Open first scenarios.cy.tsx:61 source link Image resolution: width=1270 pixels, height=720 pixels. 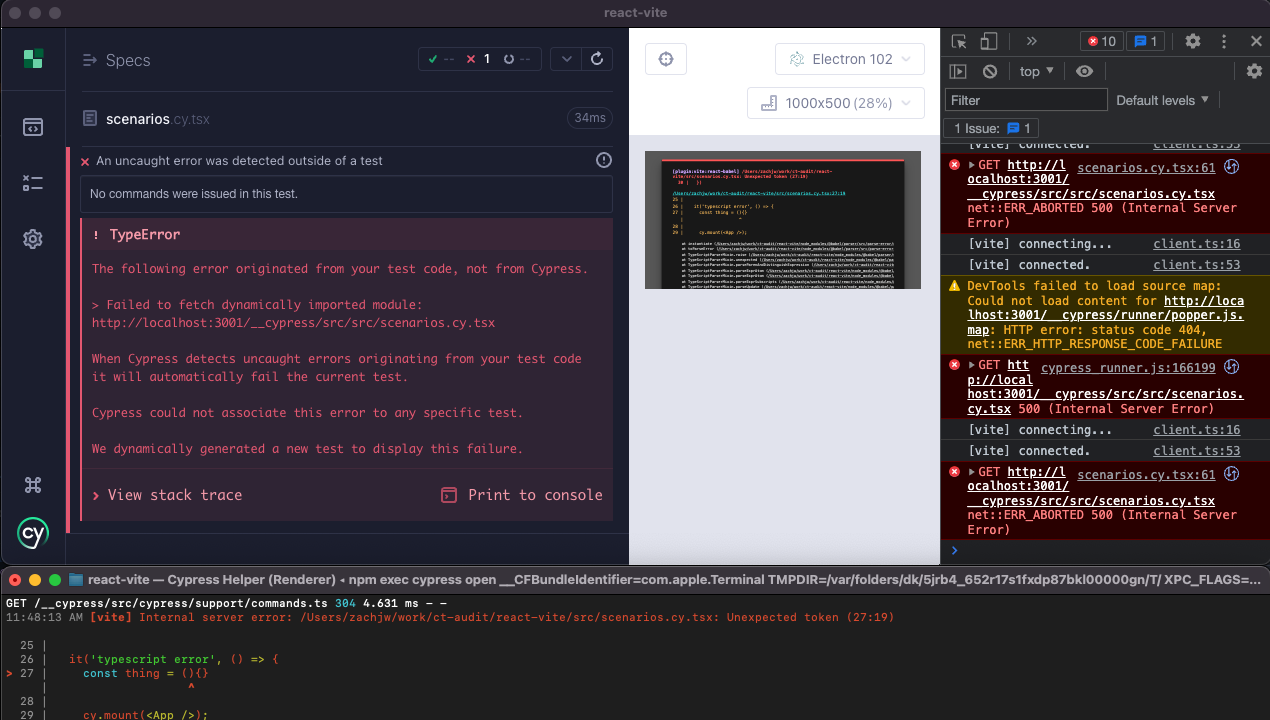(x=1146, y=168)
